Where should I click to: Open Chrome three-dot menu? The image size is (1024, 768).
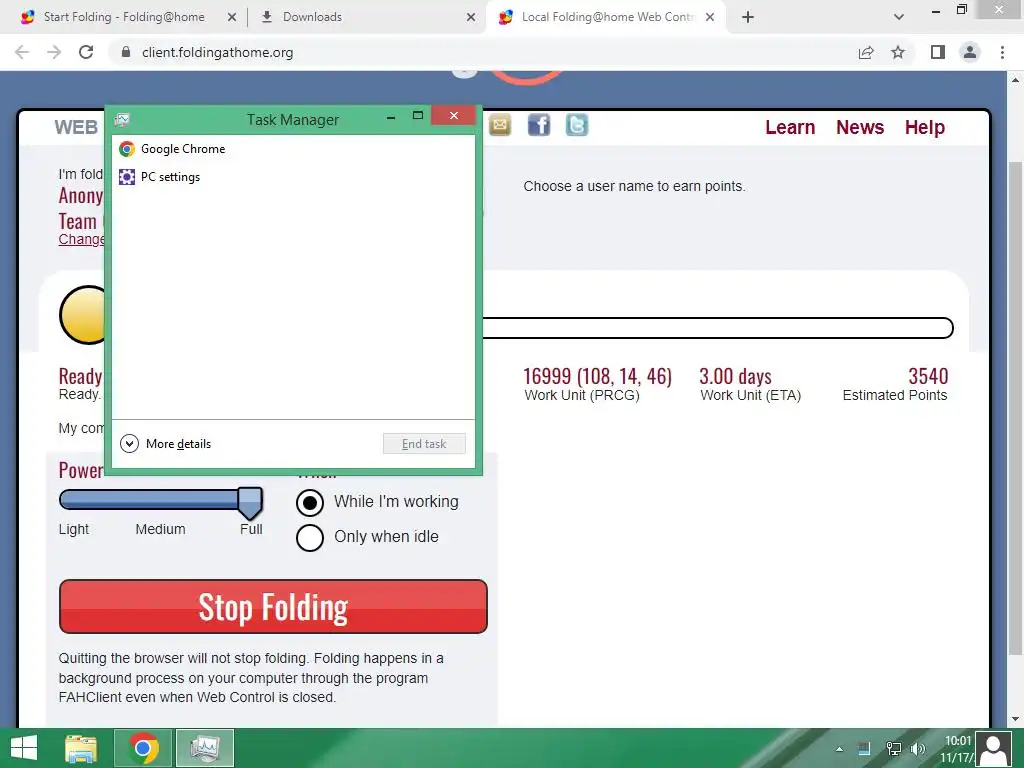(x=1002, y=52)
